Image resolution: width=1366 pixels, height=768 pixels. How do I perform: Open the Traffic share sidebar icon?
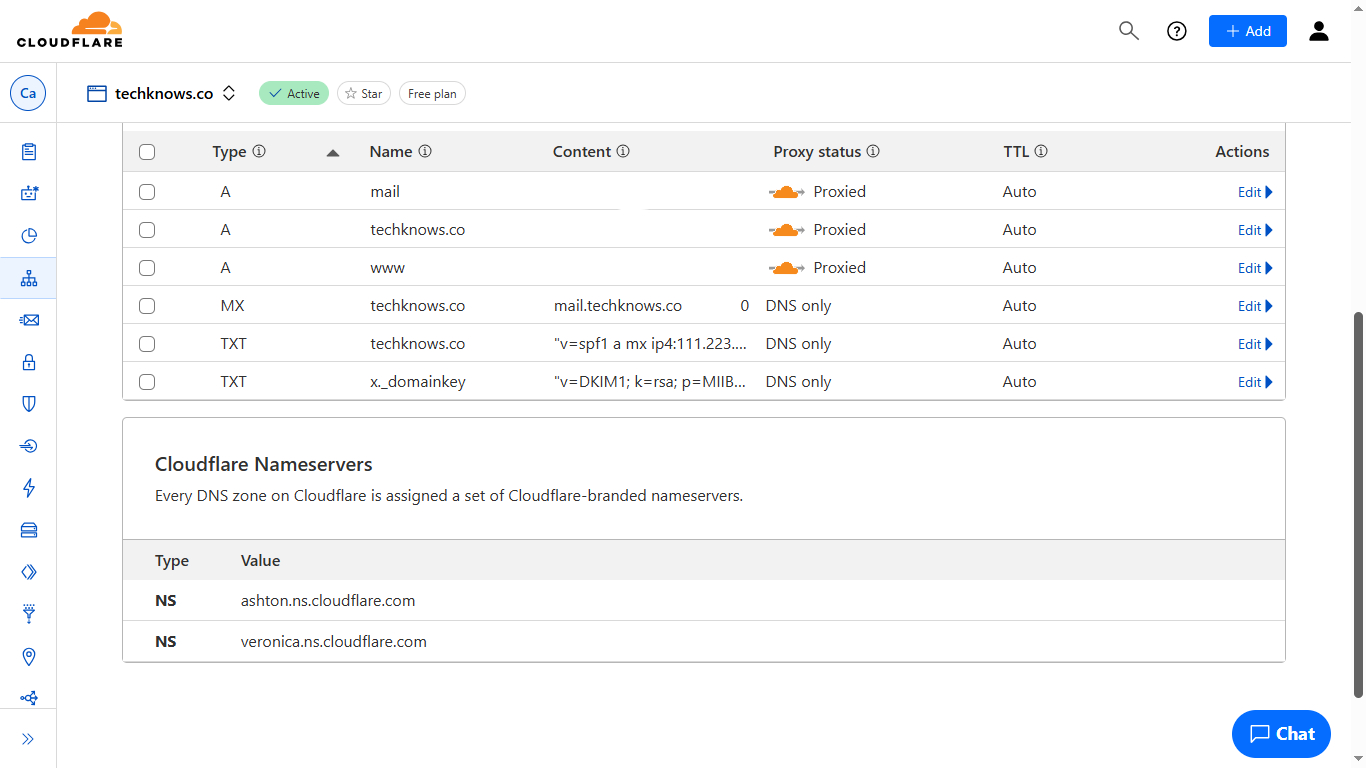pos(29,698)
